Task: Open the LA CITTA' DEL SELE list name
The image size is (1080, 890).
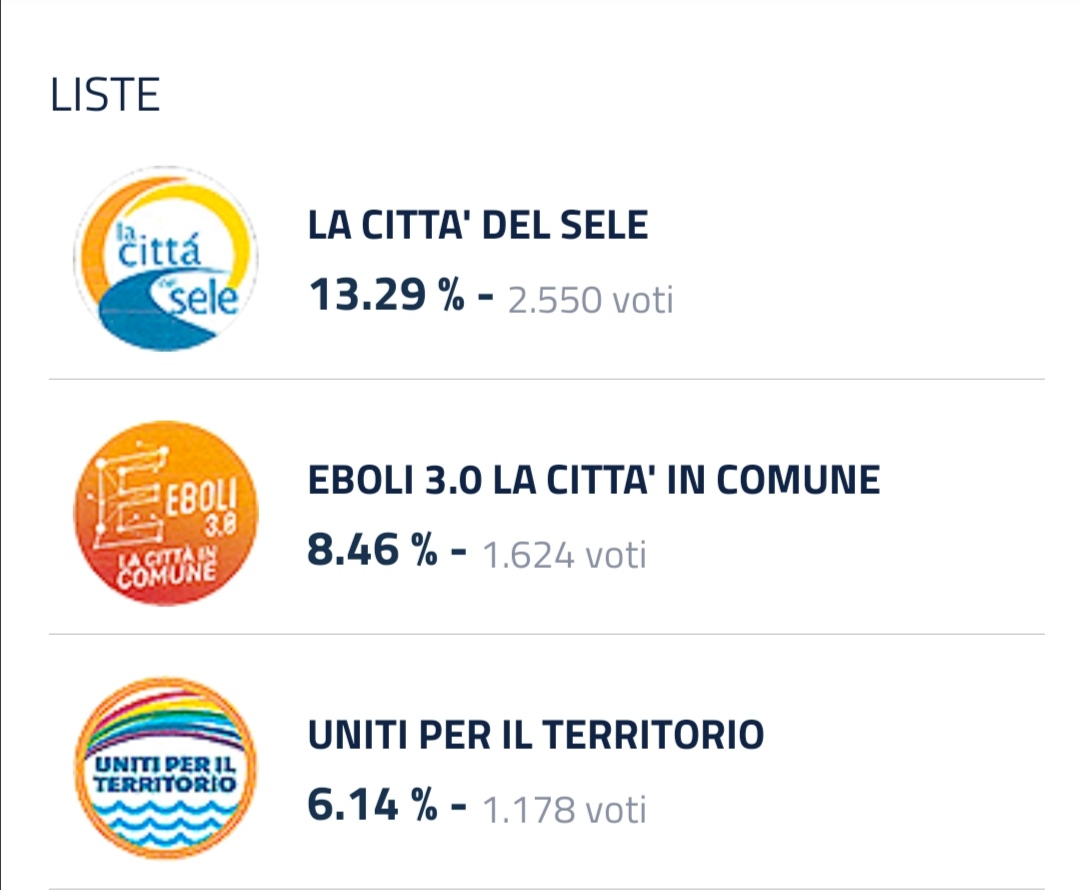Action: tap(477, 225)
